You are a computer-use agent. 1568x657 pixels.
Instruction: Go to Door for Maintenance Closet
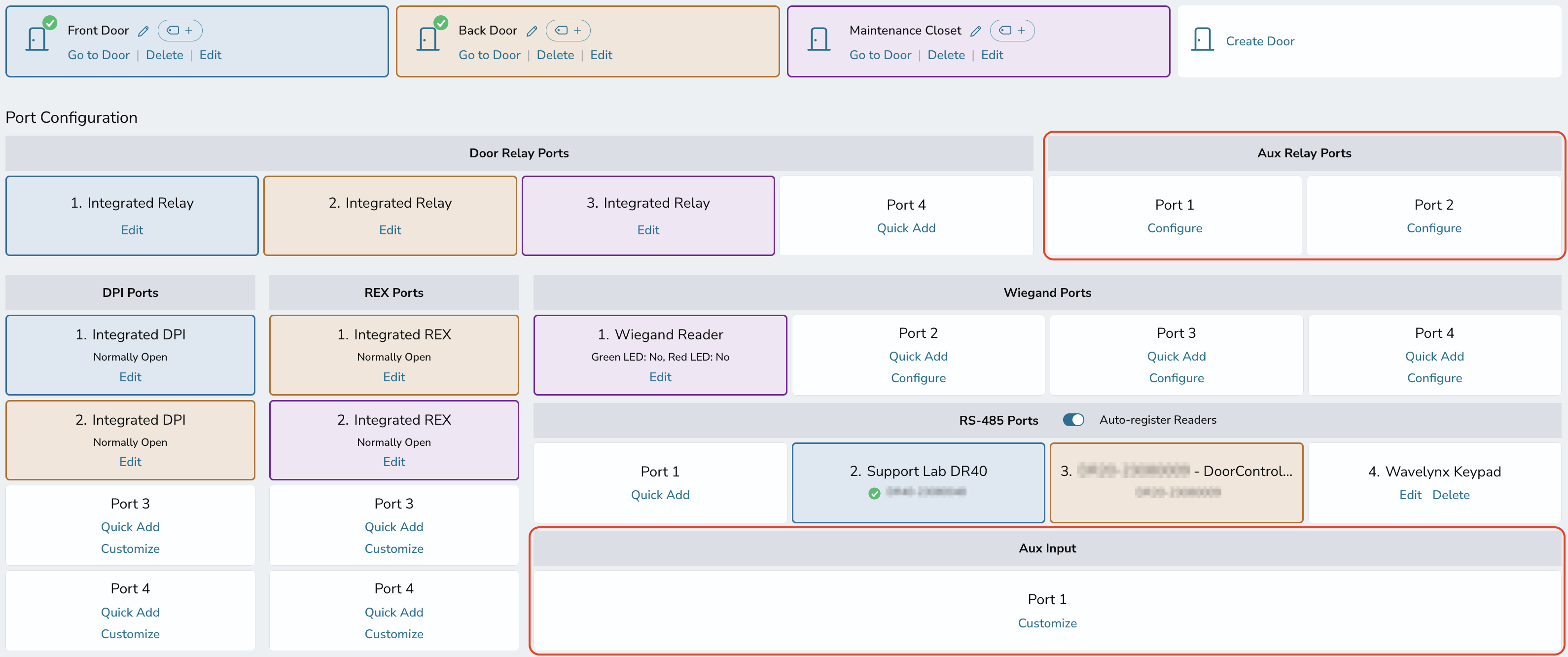click(x=880, y=55)
